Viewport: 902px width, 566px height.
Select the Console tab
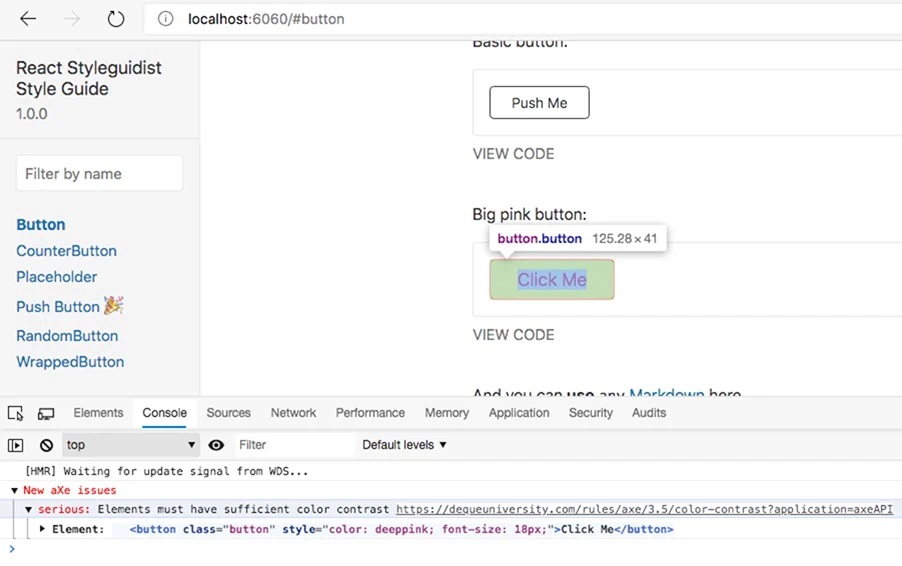click(x=165, y=412)
